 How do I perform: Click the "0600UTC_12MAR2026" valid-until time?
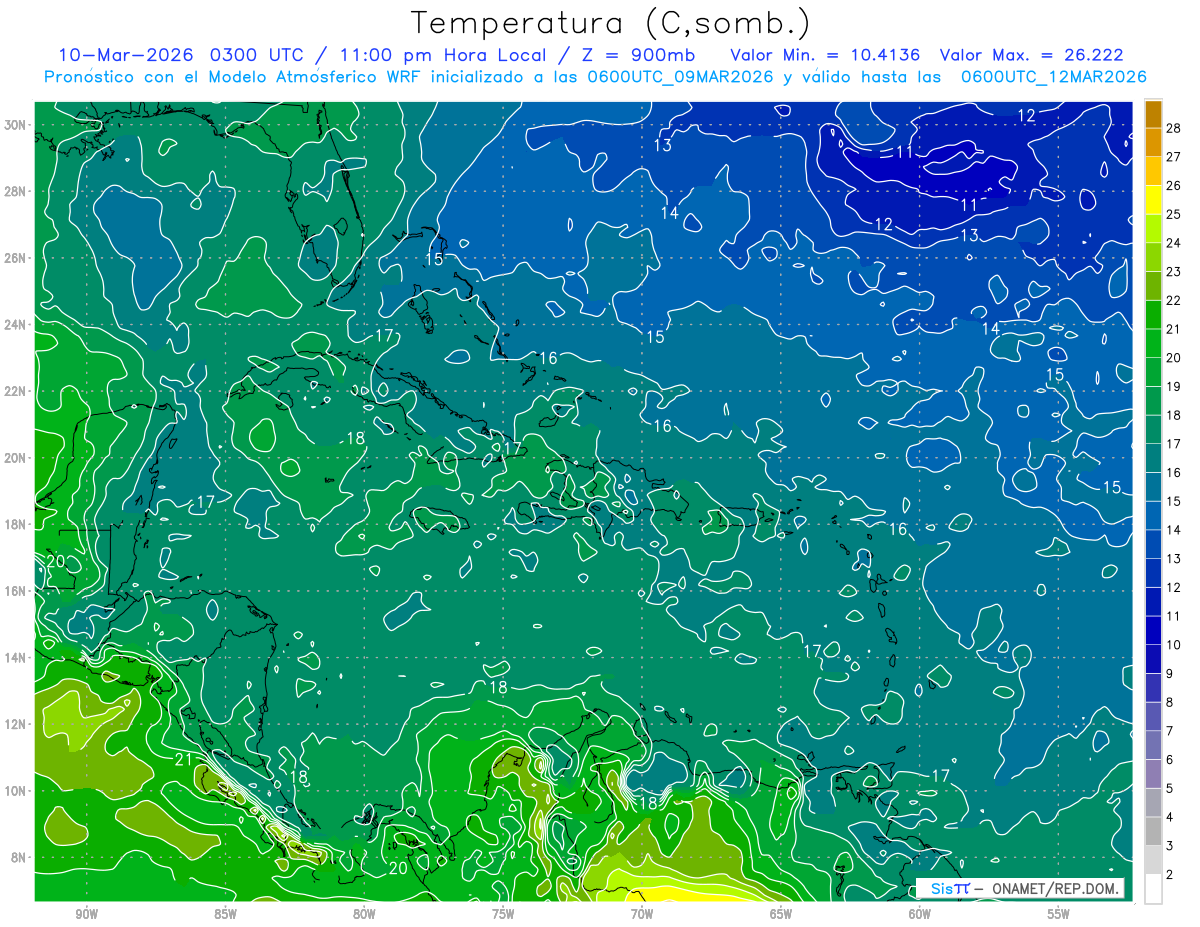(1053, 77)
